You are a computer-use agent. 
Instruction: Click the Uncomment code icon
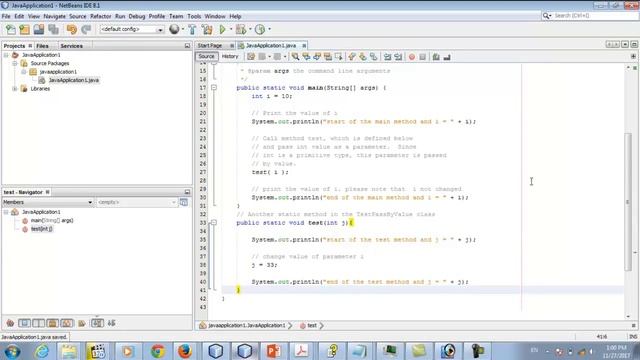point(447,57)
